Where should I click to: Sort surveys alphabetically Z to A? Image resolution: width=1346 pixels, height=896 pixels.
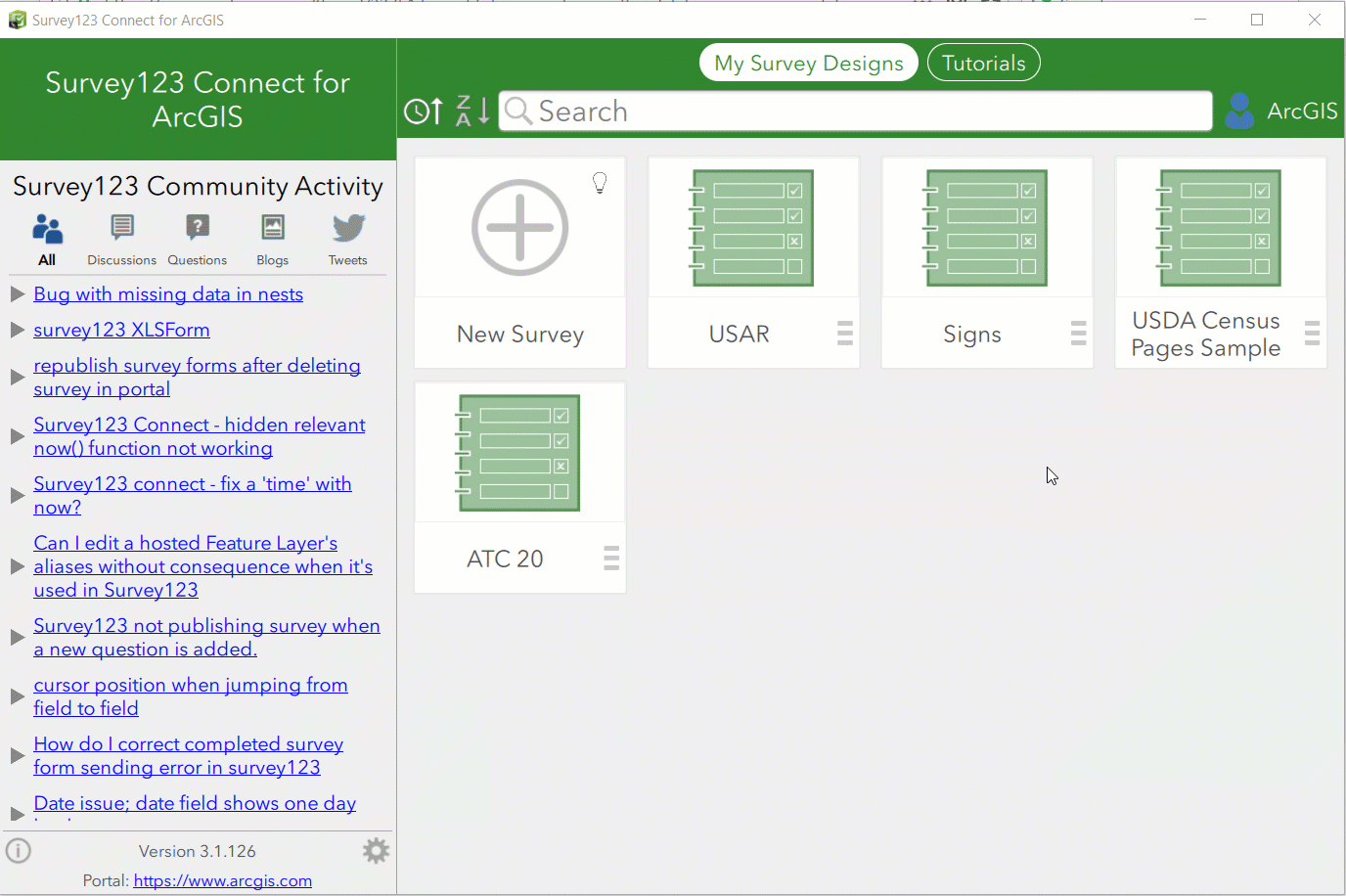click(472, 112)
